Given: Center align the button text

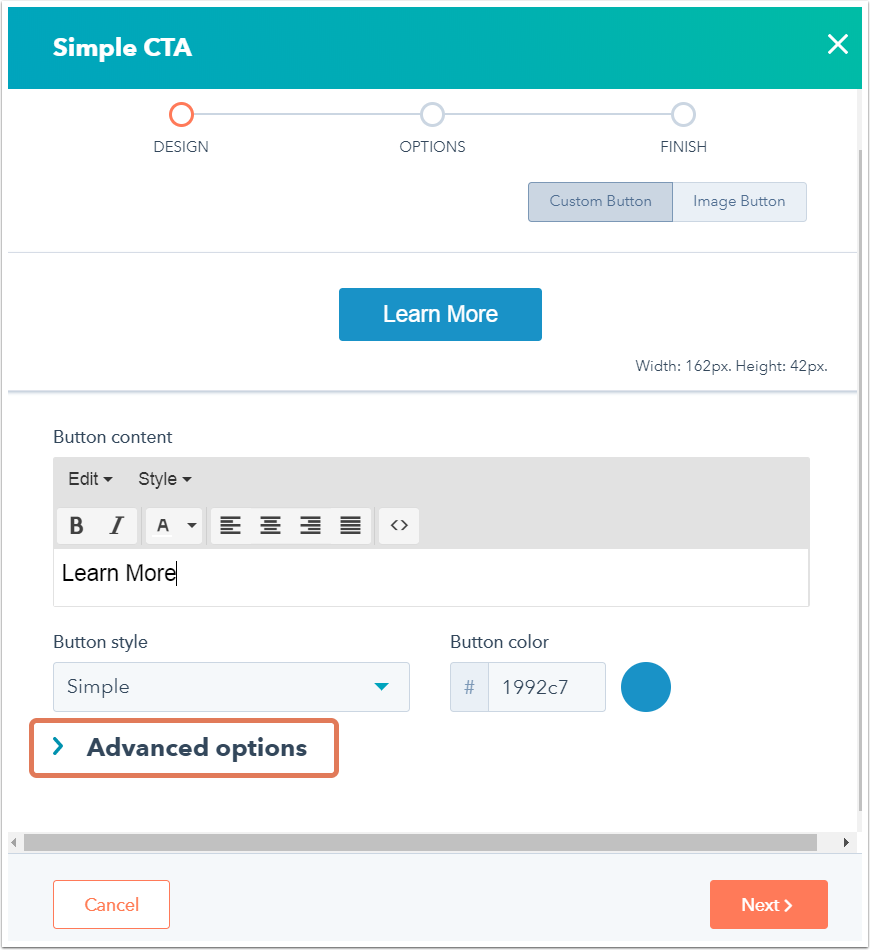Looking at the screenshot, I should pos(270,526).
